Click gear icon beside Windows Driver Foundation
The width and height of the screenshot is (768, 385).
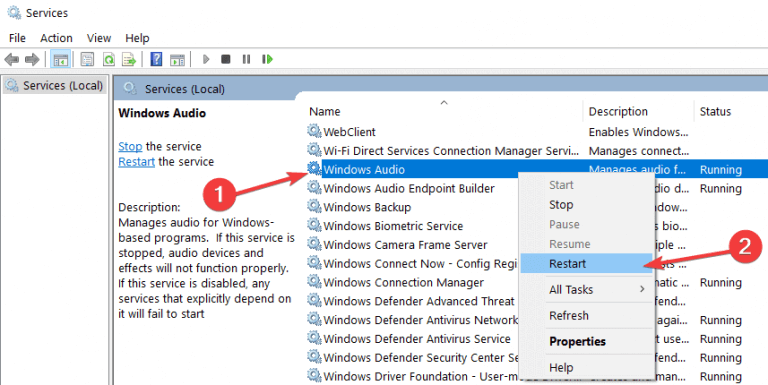[x=314, y=376]
